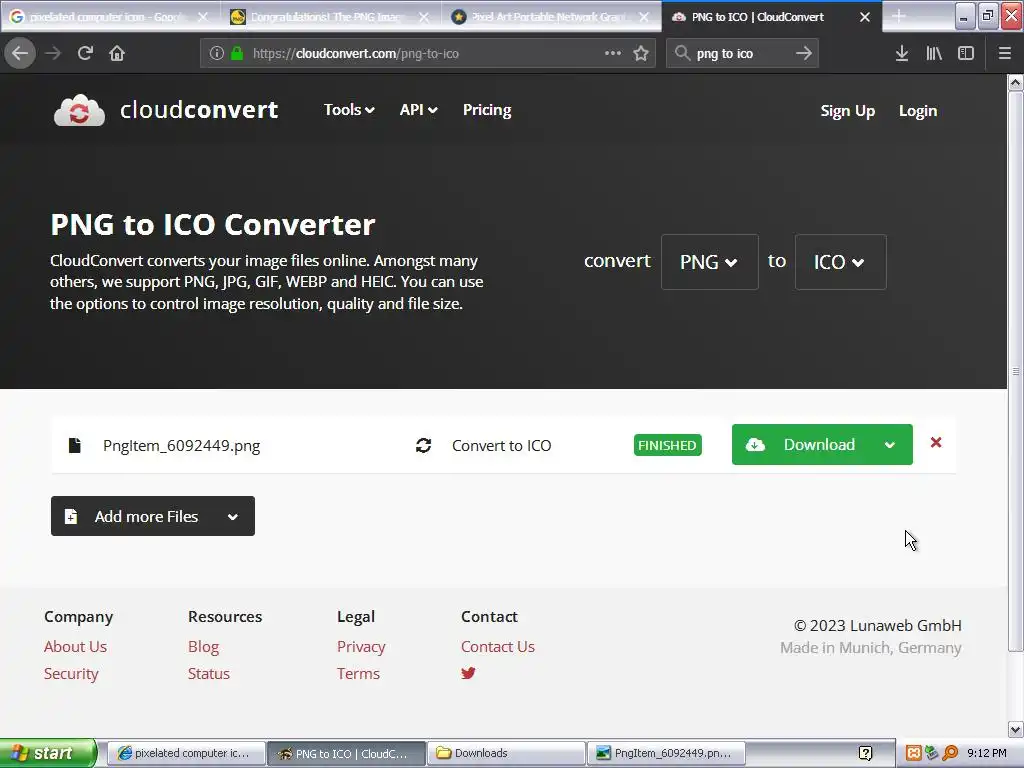Open the Contact Us link

(498, 647)
